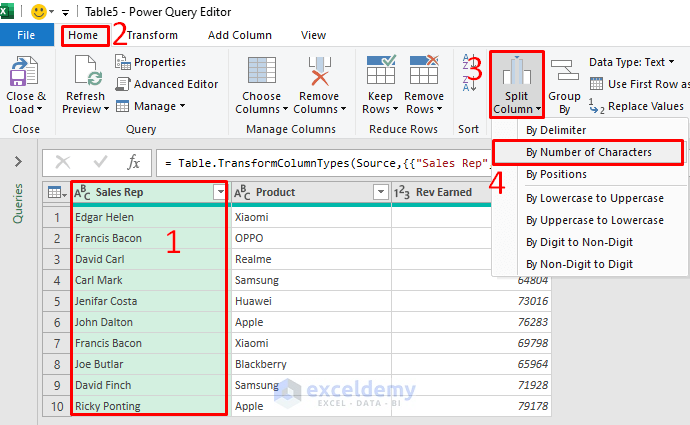The height and width of the screenshot is (425, 690).
Task: Switch to the Add Column tab
Action: [x=240, y=35]
